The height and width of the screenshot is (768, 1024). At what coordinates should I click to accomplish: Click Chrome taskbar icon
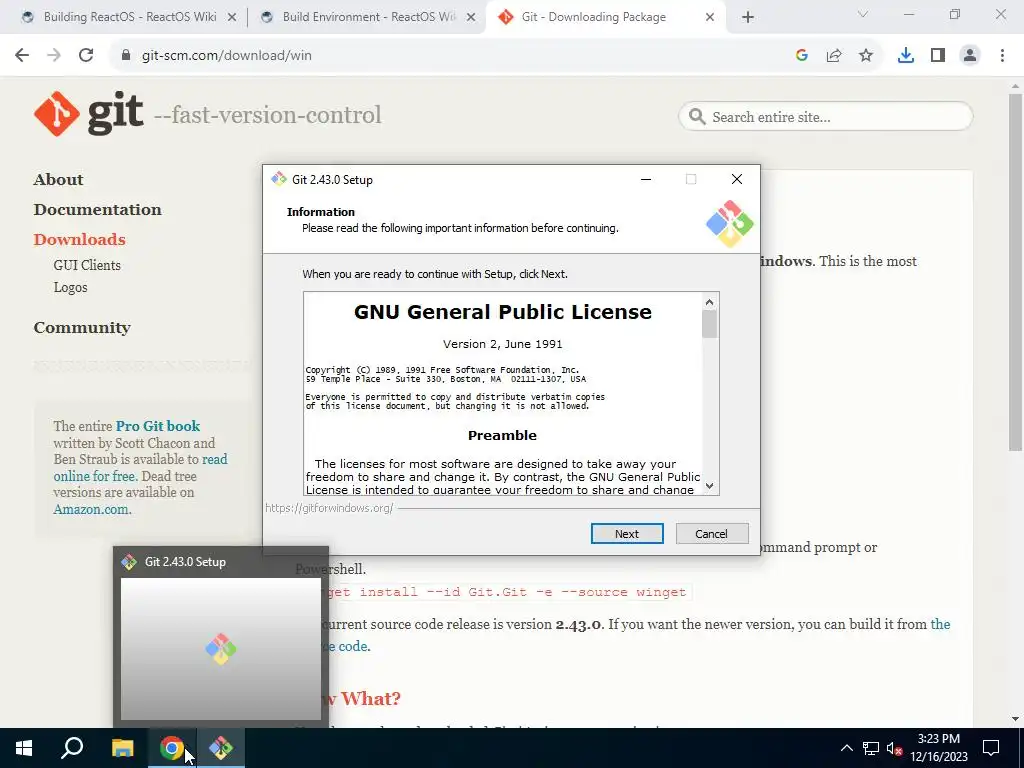(x=172, y=748)
